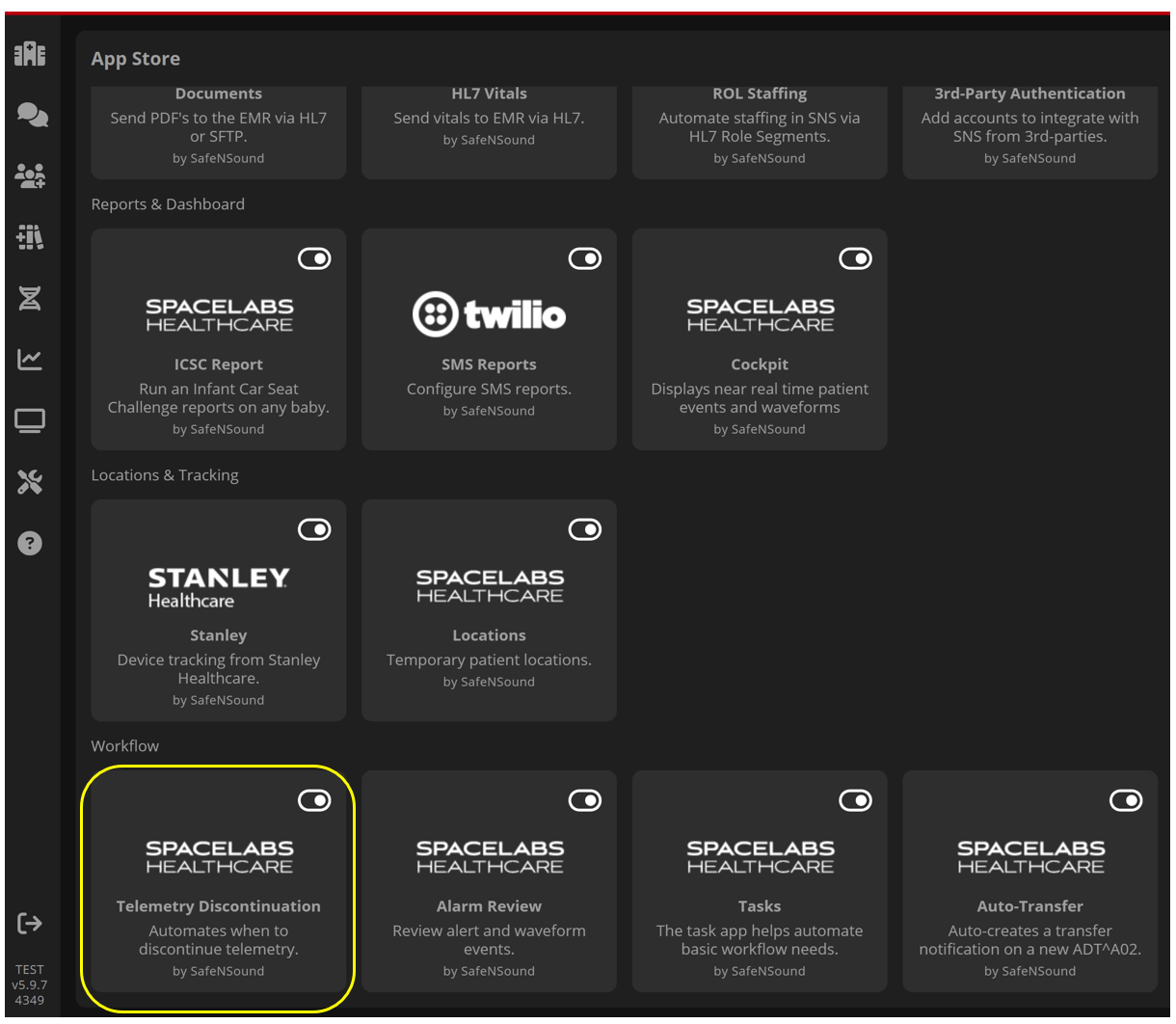Open the Cockpit app title

tap(760, 364)
